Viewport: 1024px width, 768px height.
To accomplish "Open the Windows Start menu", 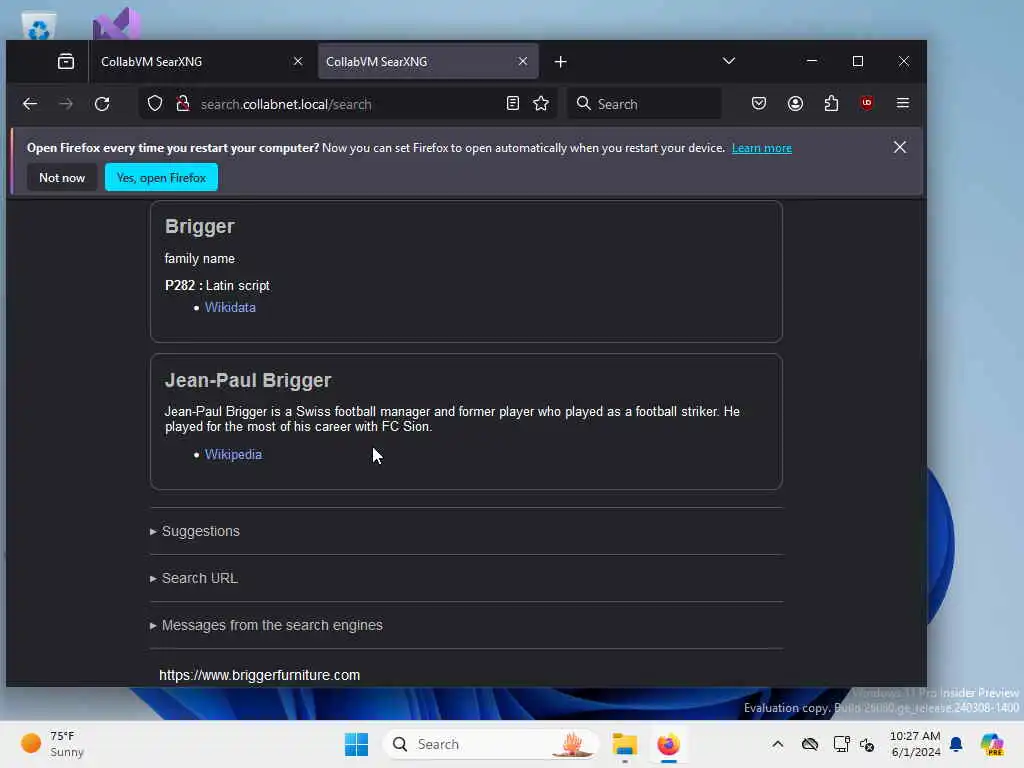I will [x=356, y=744].
